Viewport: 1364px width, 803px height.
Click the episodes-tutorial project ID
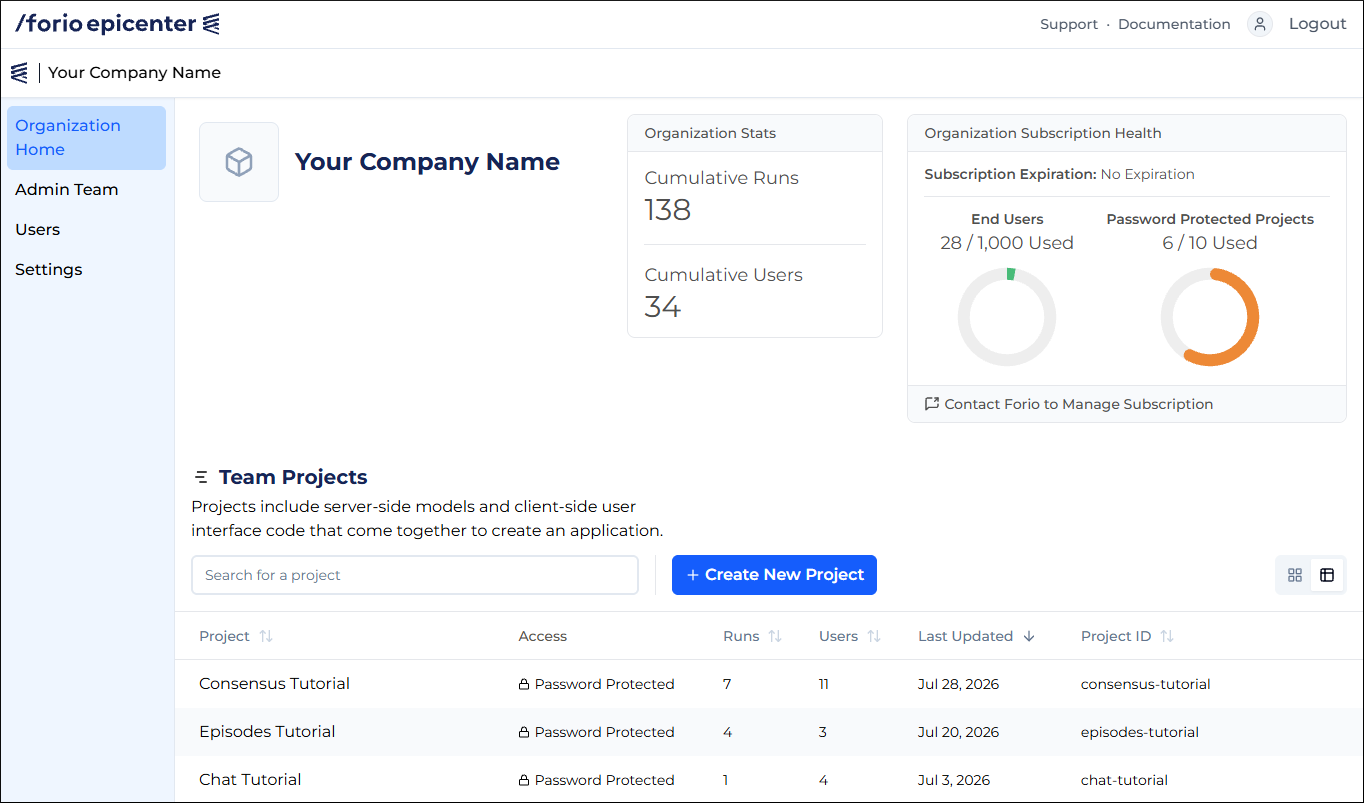coord(1140,732)
